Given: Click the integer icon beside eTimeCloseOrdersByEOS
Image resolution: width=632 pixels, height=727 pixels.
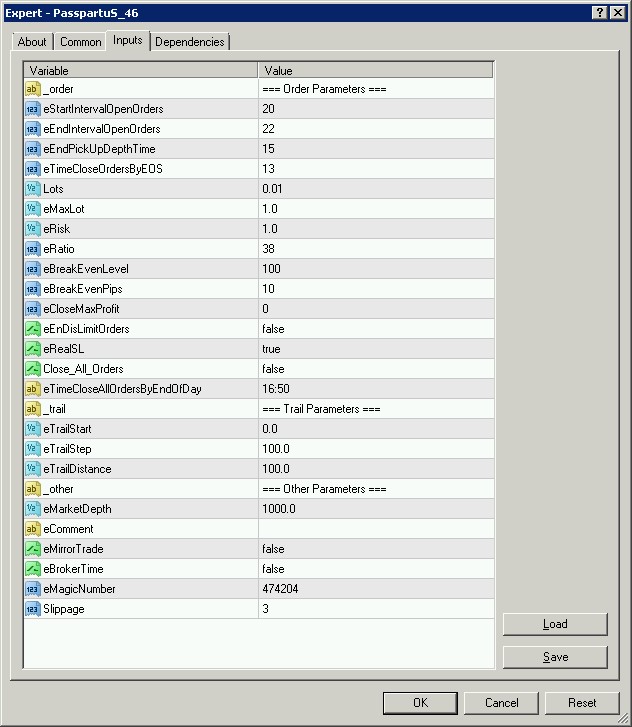Looking at the screenshot, I should [32, 168].
